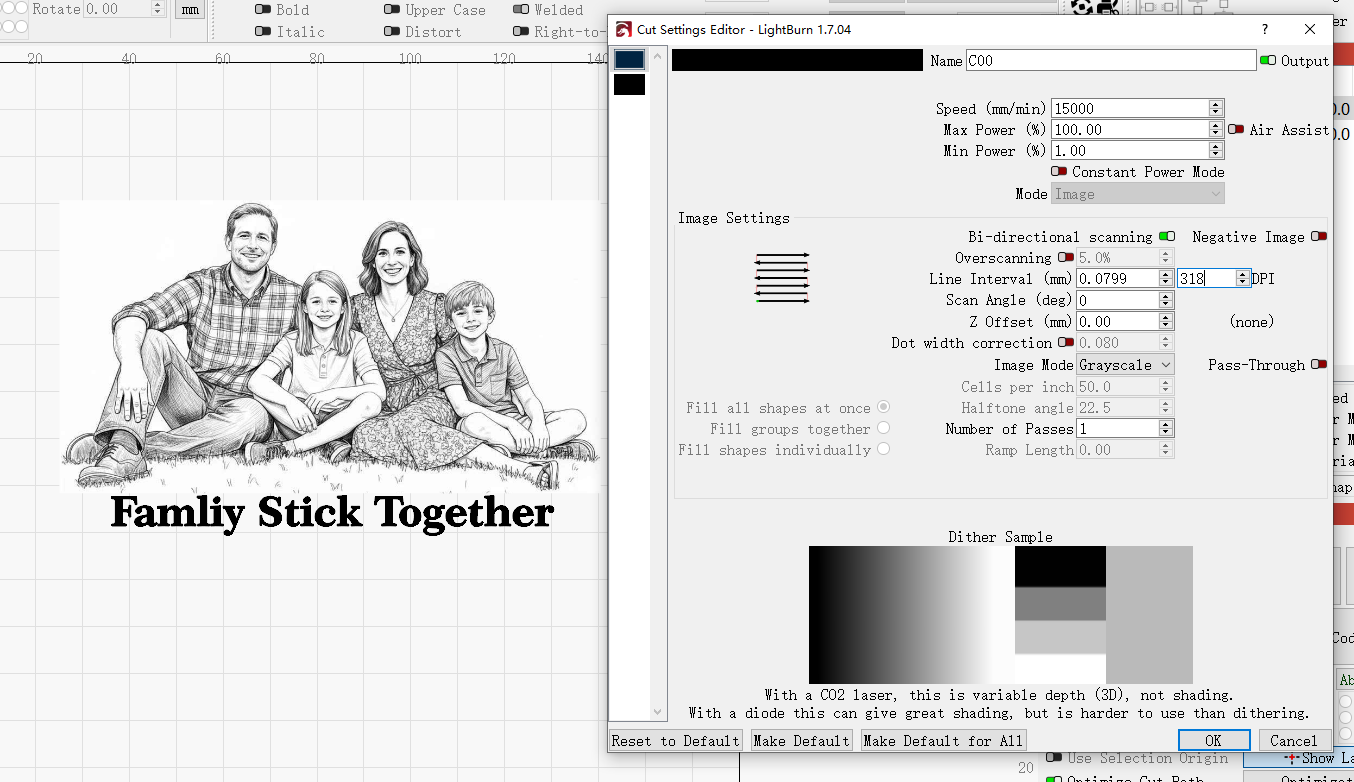
Task: Click the DPI field showing 318
Action: coord(1207,279)
